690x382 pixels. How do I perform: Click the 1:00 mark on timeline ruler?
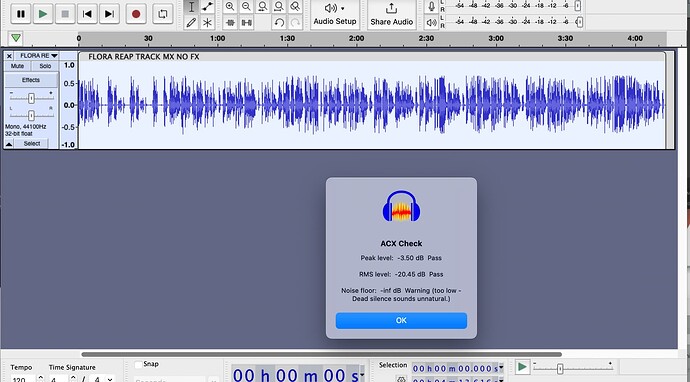pyautogui.click(x=217, y=38)
